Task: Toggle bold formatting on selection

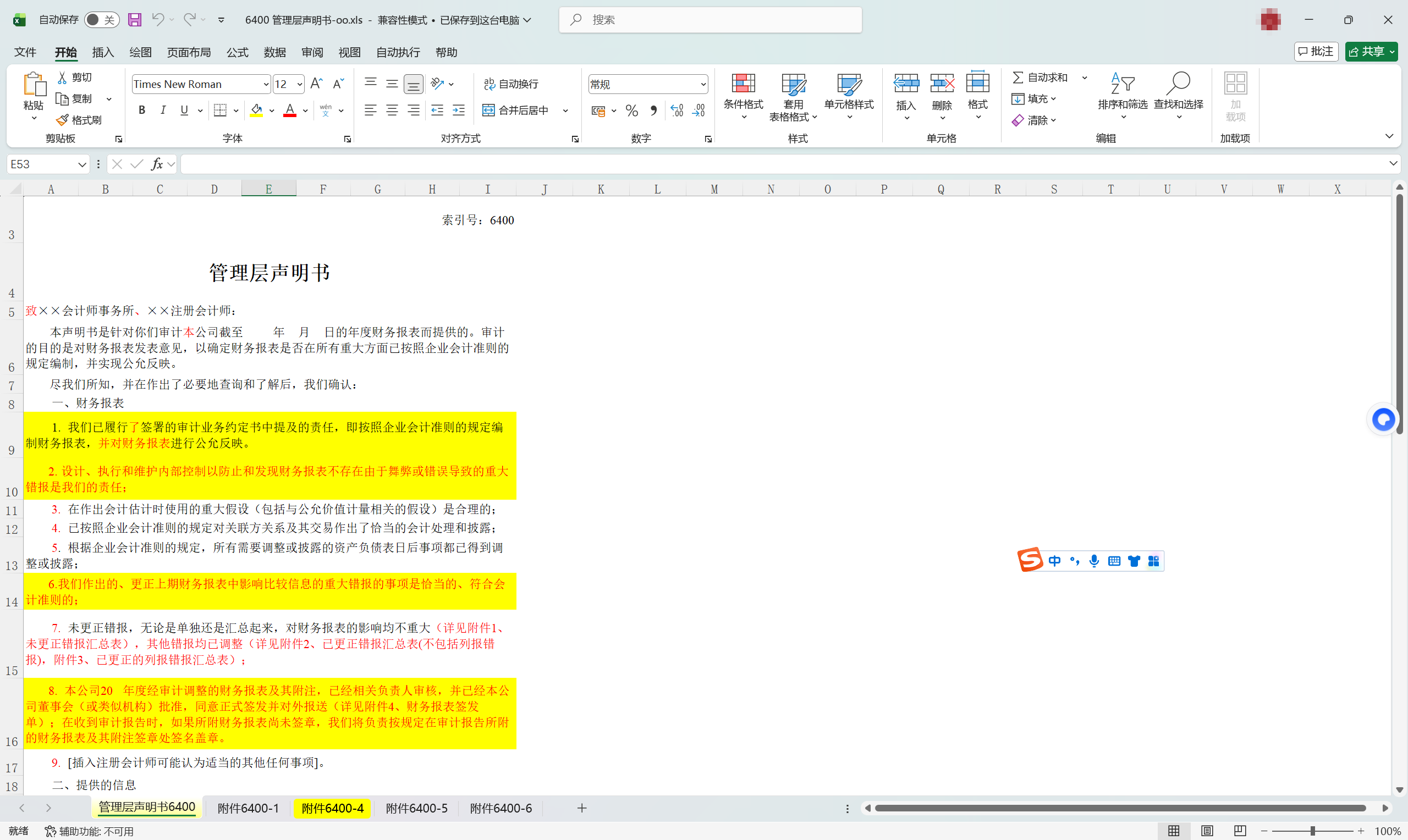Action: 142,110
